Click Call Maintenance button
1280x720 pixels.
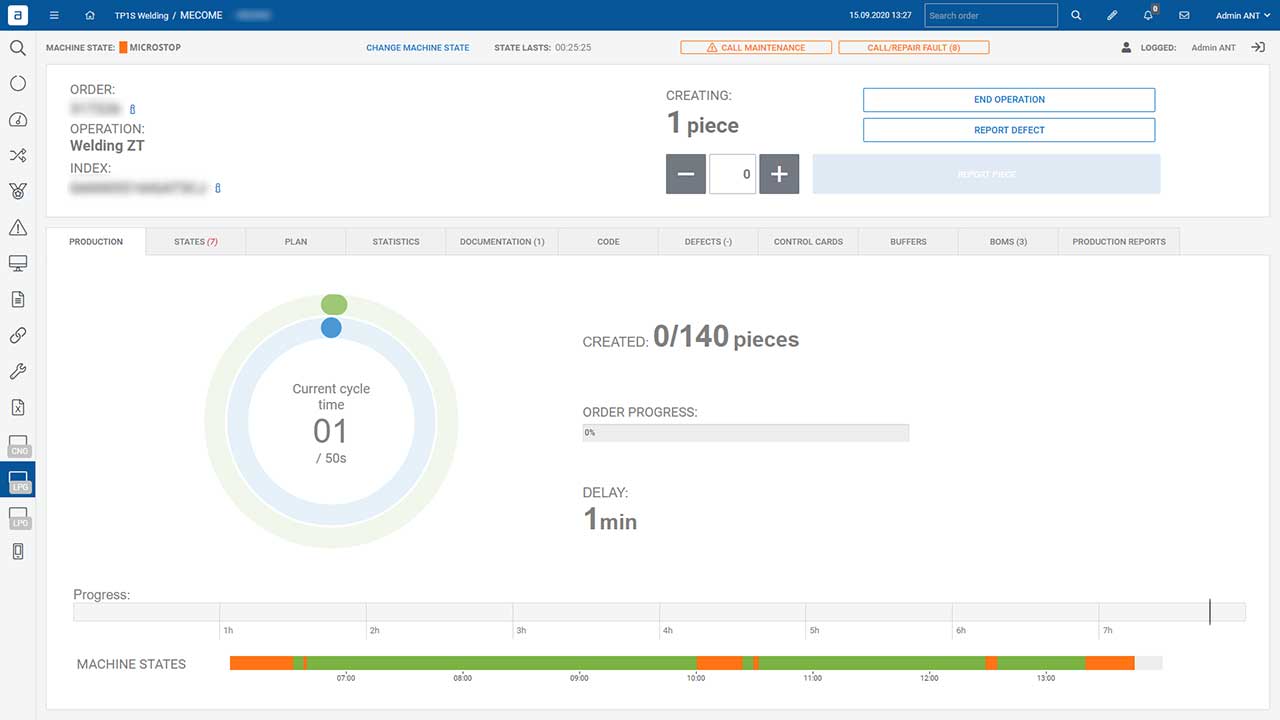click(756, 47)
